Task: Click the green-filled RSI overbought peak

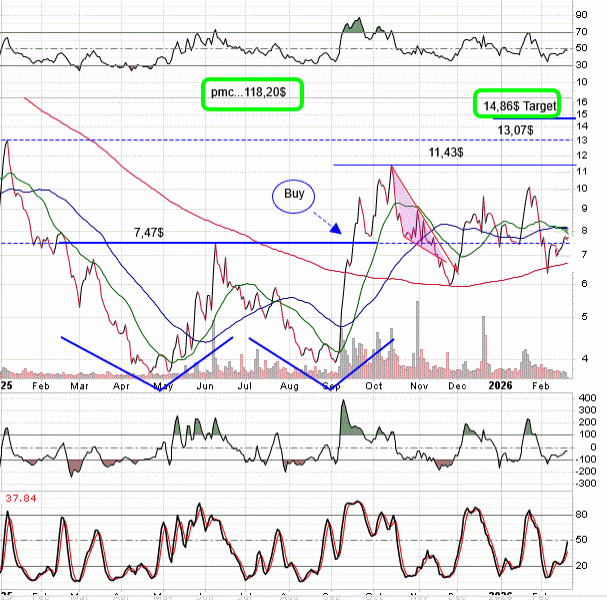Action: [353, 26]
